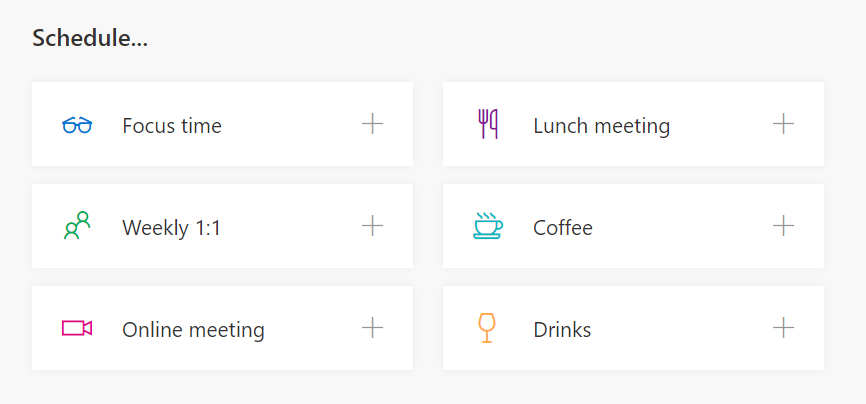Image resolution: width=866 pixels, height=404 pixels.
Task: Click the plus on the Drinks card
Action: pos(783,328)
